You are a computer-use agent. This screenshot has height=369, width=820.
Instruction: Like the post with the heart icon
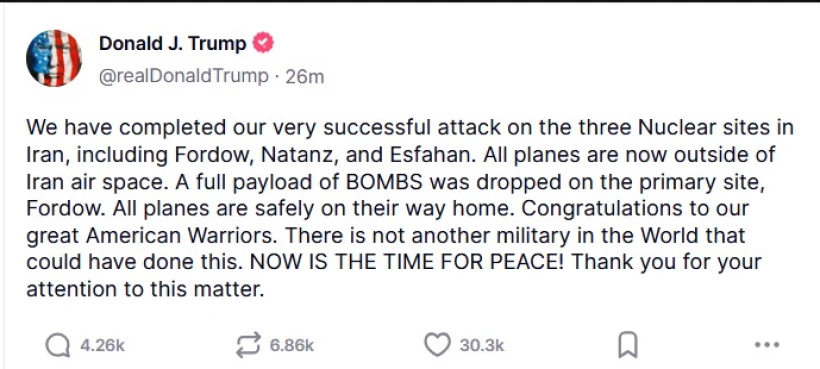click(x=437, y=345)
